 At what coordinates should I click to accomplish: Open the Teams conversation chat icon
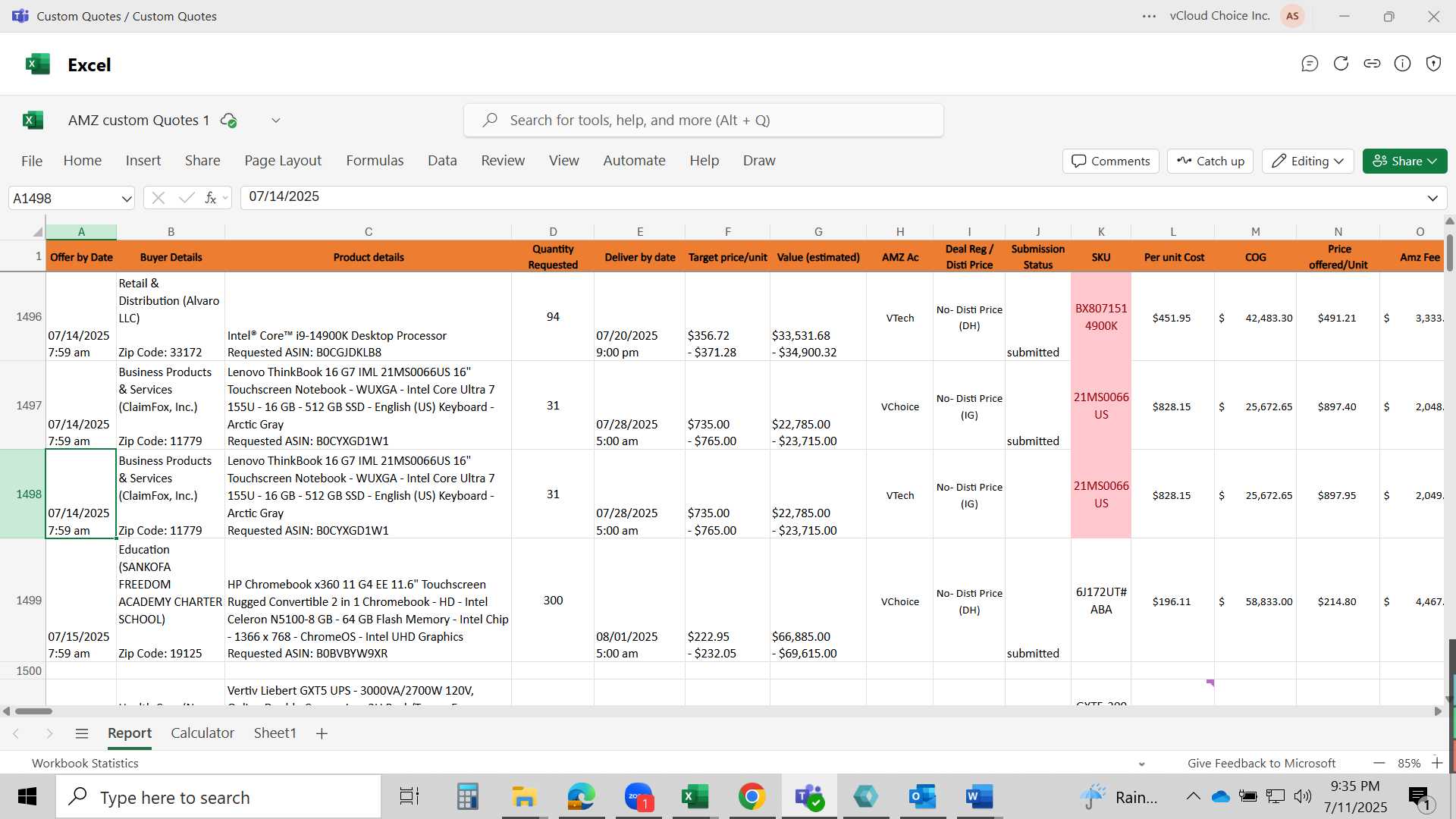pos(1310,64)
